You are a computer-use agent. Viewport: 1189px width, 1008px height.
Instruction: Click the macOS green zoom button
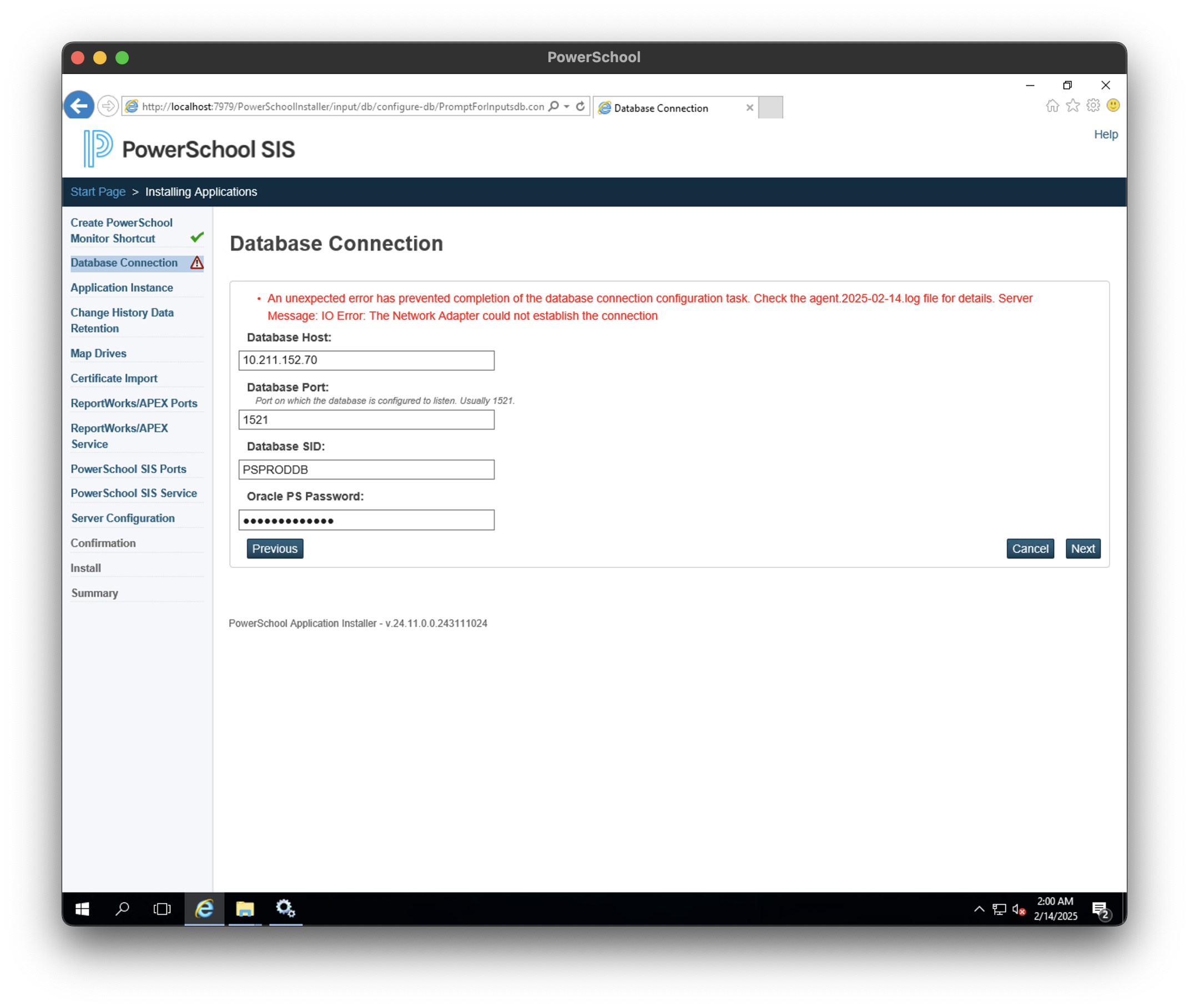tap(122, 58)
